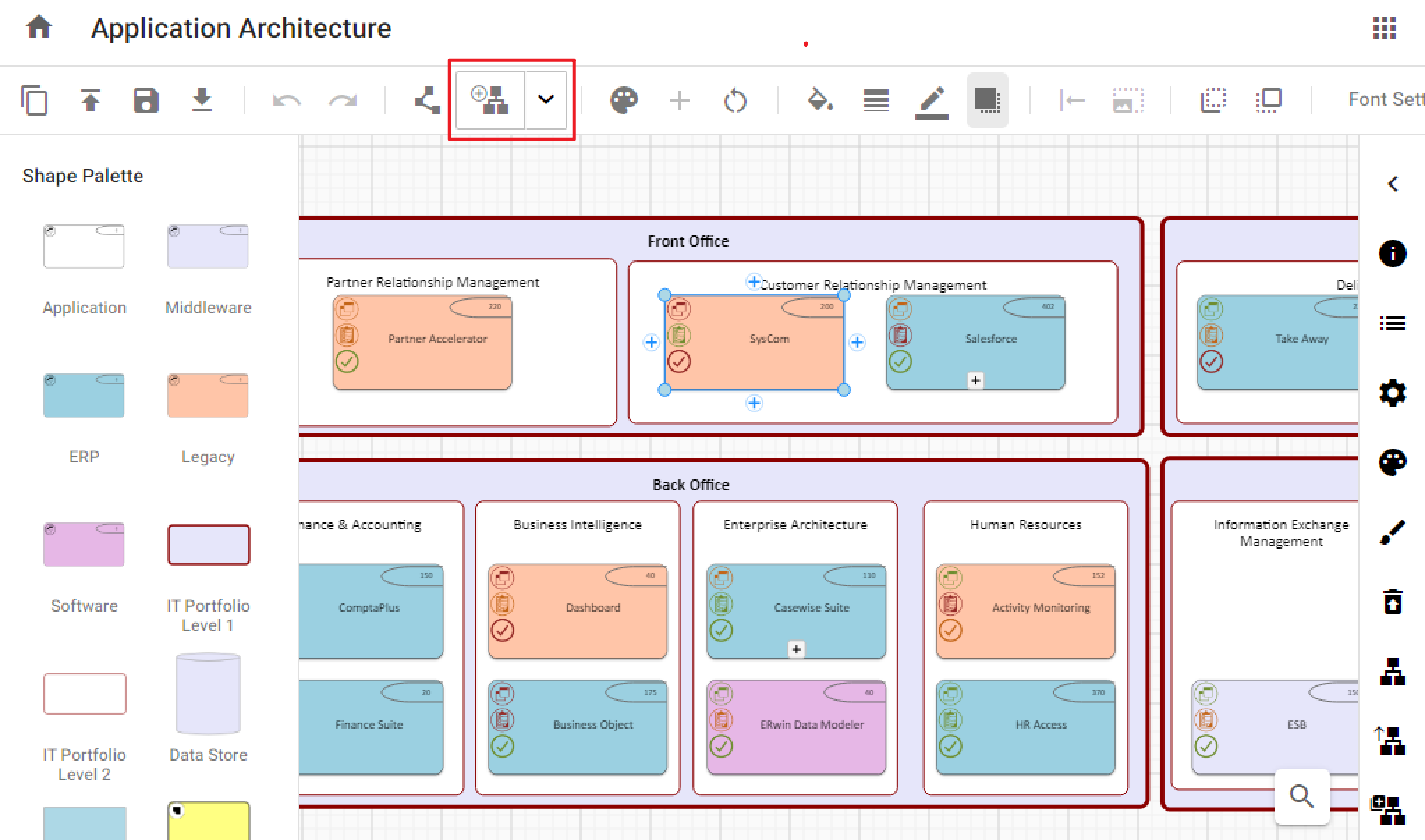The image size is (1425, 840).
Task: Open the trash delete icon in right sidebar
Action: (1392, 602)
